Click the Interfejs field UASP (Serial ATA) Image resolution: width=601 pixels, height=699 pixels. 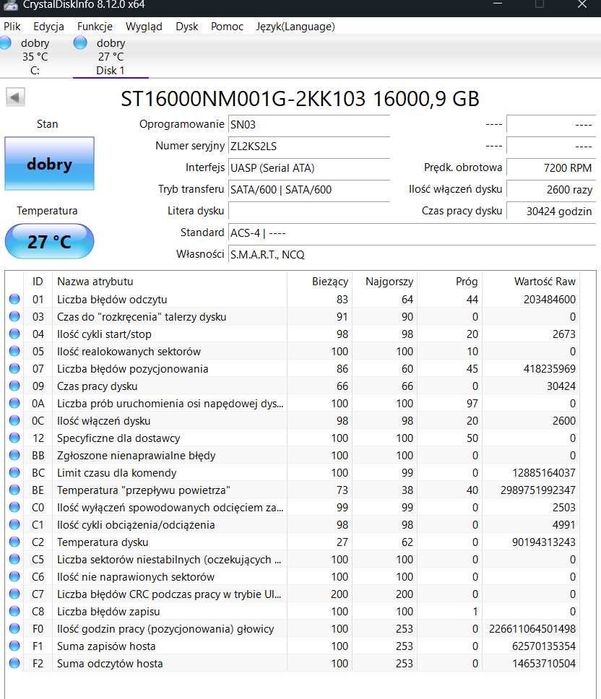pos(309,168)
